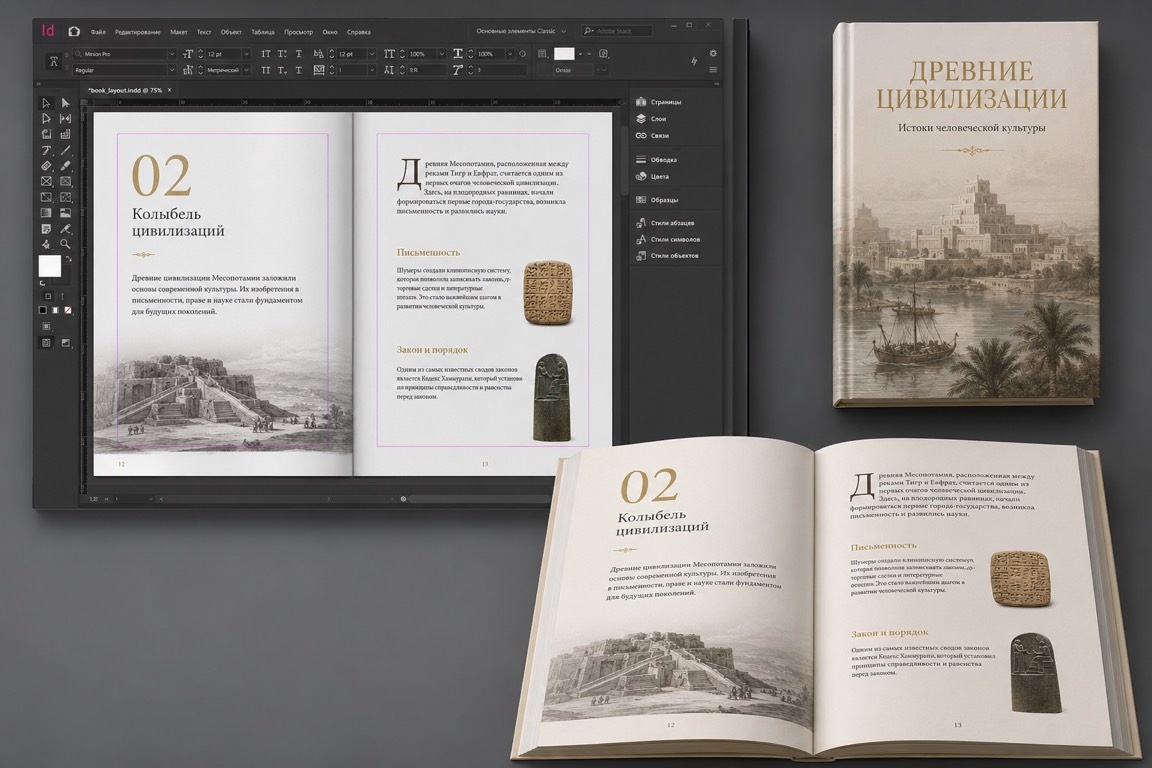The width and height of the screenshot is (1152, 768).
Task: Select the Line tool
Action: 65,150
